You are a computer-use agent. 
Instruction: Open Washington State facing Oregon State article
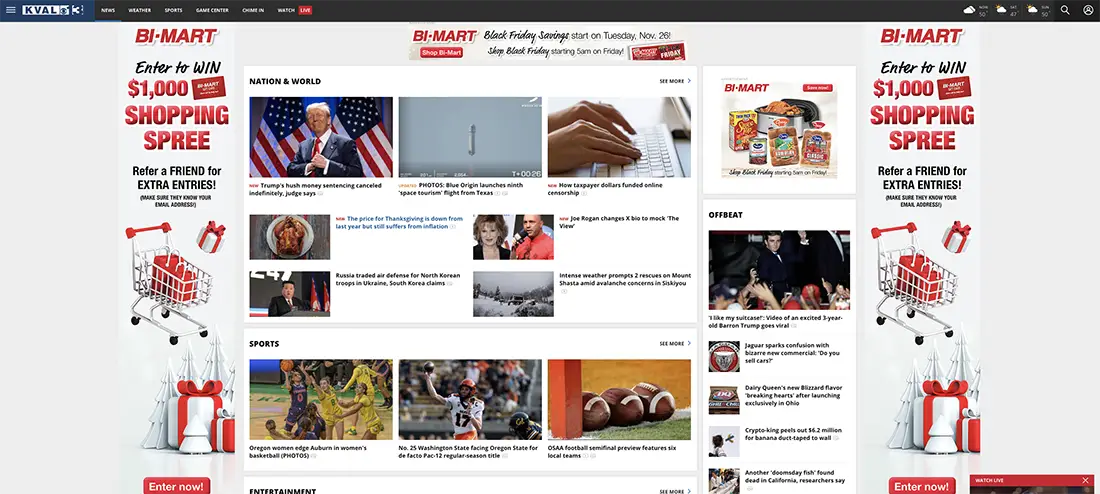(469, 451)
